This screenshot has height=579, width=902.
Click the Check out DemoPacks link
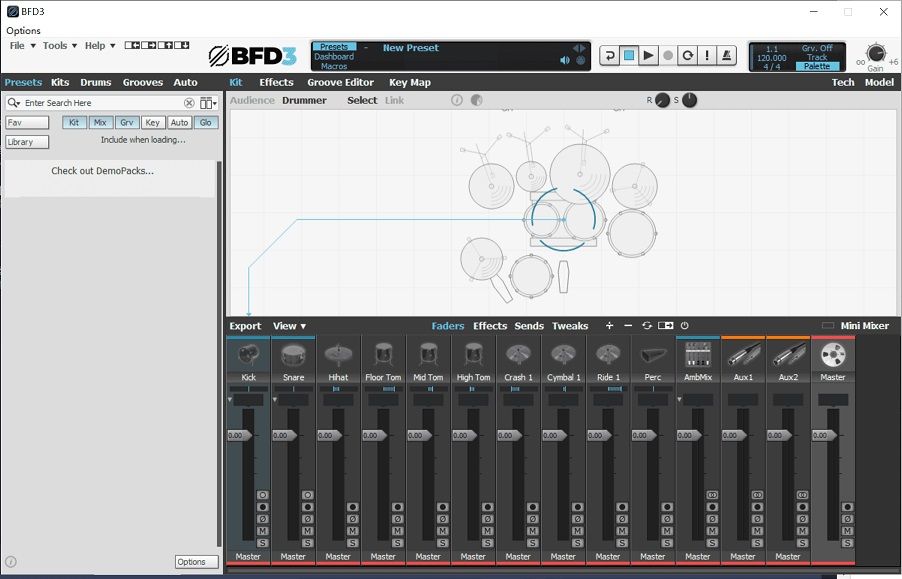[x=102, y=171]
